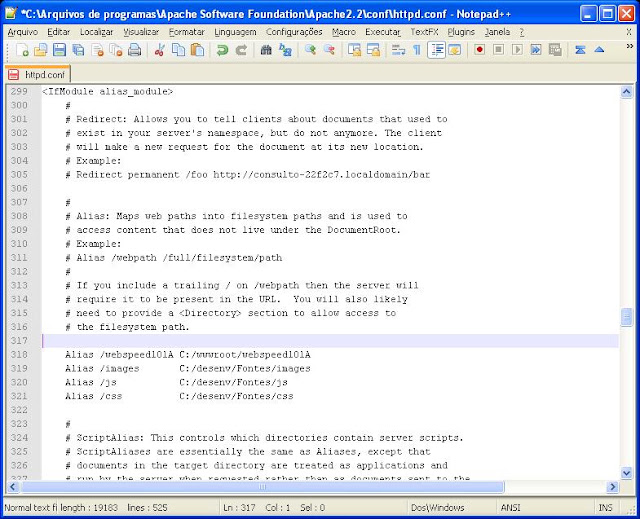This screenshot has width=640, height=519.
Task: Select the httpd.conf document tab
Action: click(38, 74)
